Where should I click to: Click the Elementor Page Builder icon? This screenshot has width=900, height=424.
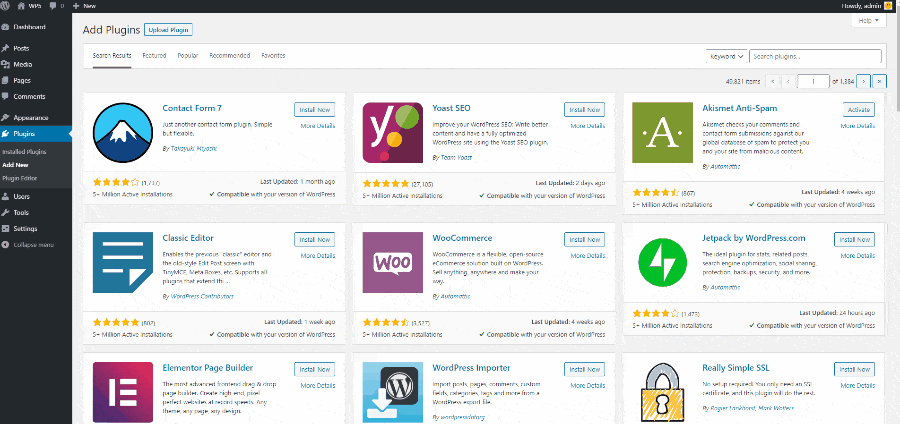pyautogui.click(x=123, y=392)
